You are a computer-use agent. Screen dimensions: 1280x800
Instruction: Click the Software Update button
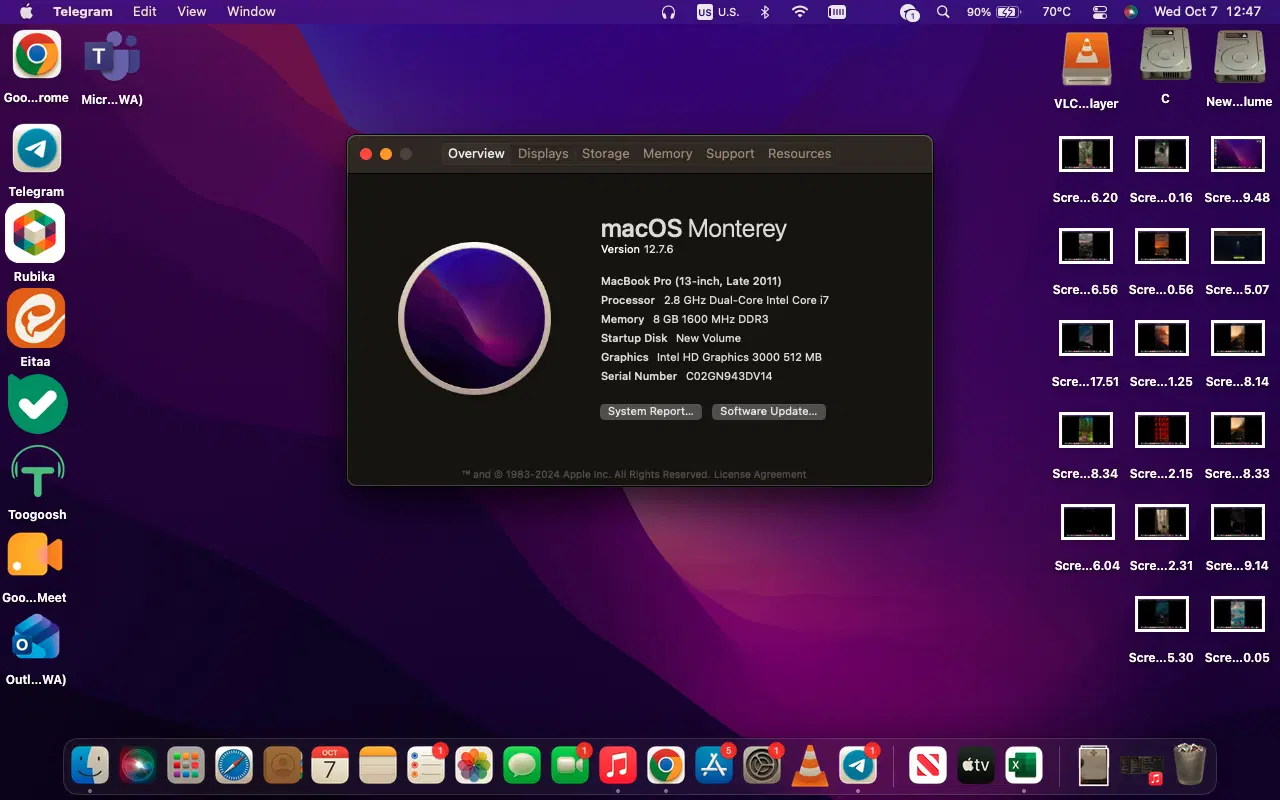(x=769, y=411)
